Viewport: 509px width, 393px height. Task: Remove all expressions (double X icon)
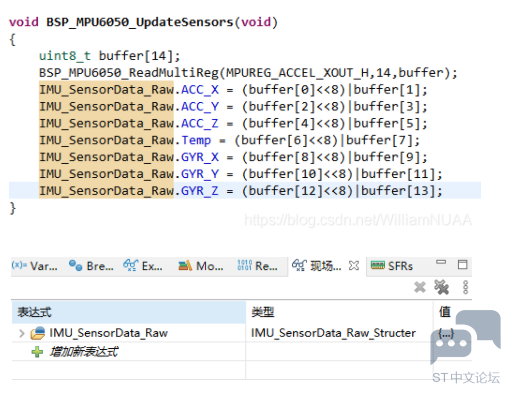click(x=442, y=287)
